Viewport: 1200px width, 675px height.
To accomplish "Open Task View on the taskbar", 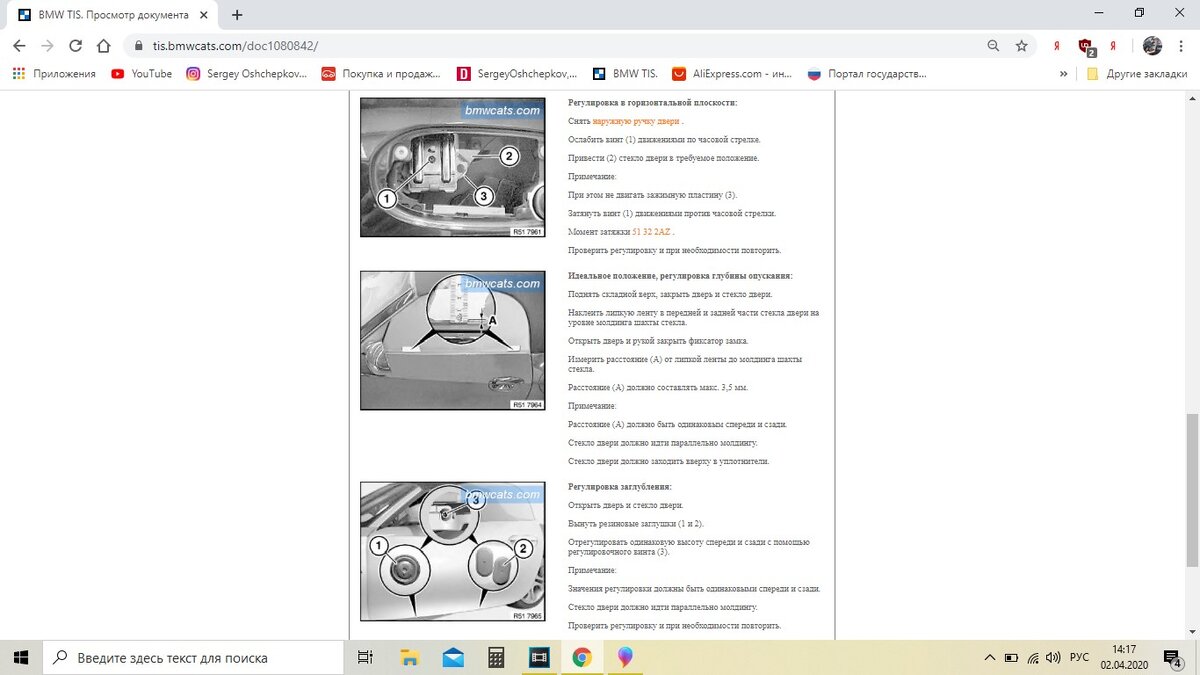I will pyautogui.click(x=366, y=657).
